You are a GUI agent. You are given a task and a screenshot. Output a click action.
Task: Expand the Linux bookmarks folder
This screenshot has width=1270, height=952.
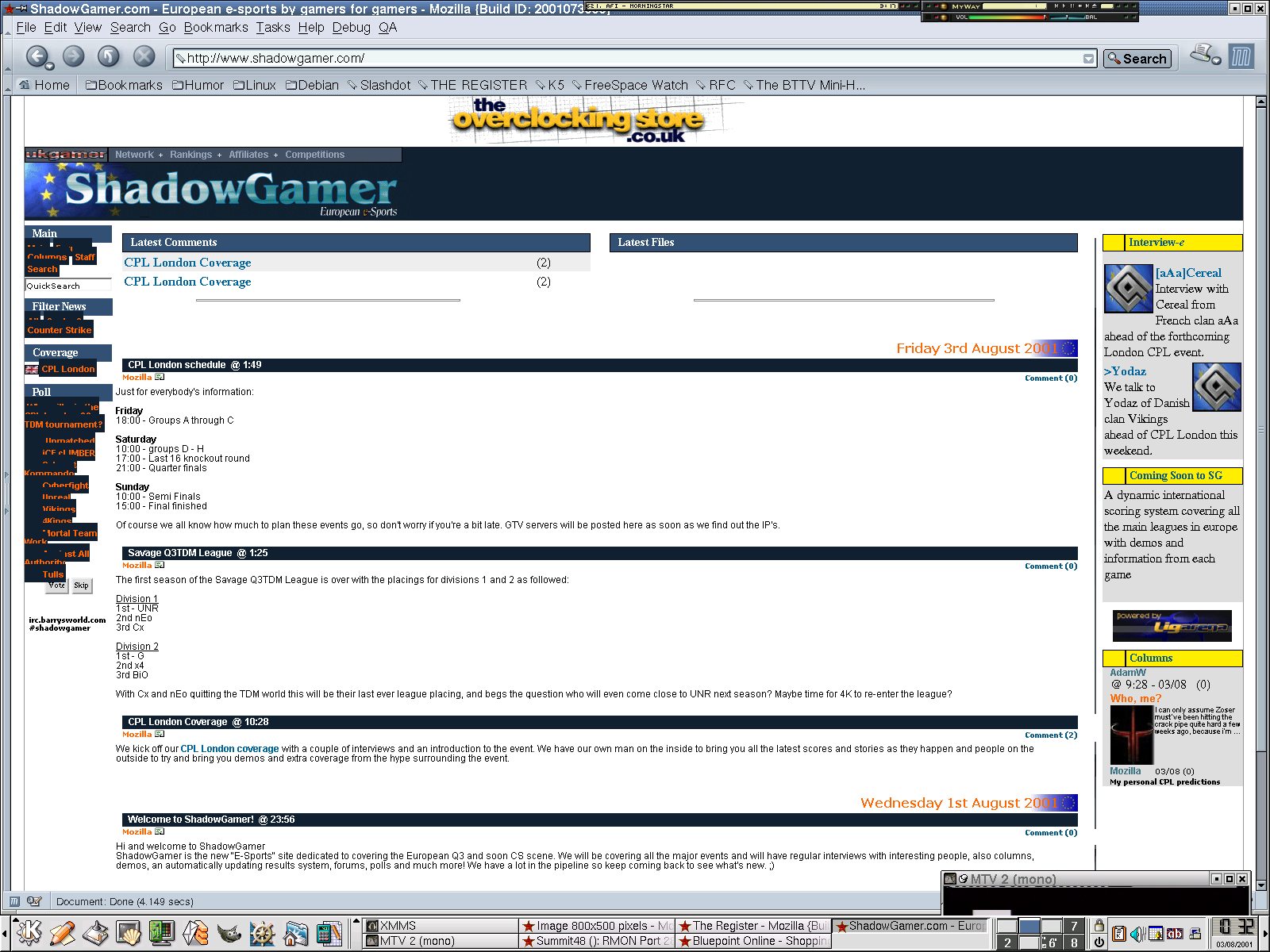click(x=254, y=85)
